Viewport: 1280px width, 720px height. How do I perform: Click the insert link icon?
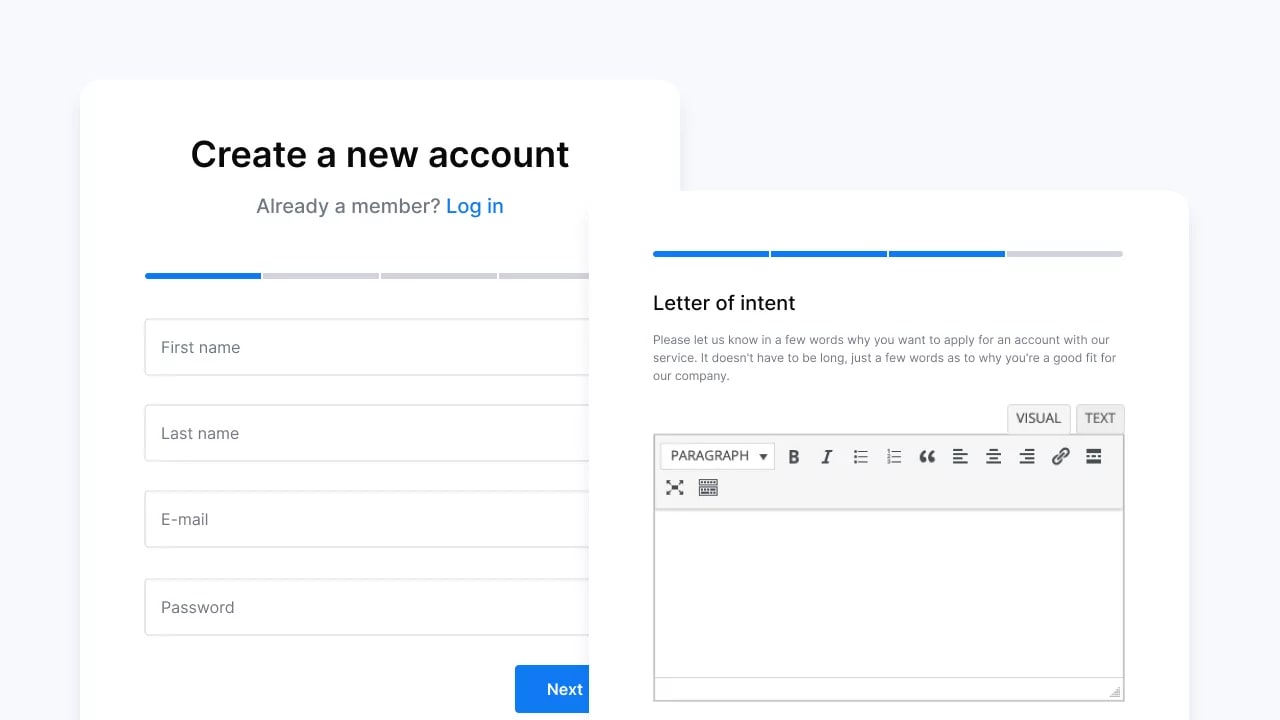pyautogui.click(x=1060, y=457)
